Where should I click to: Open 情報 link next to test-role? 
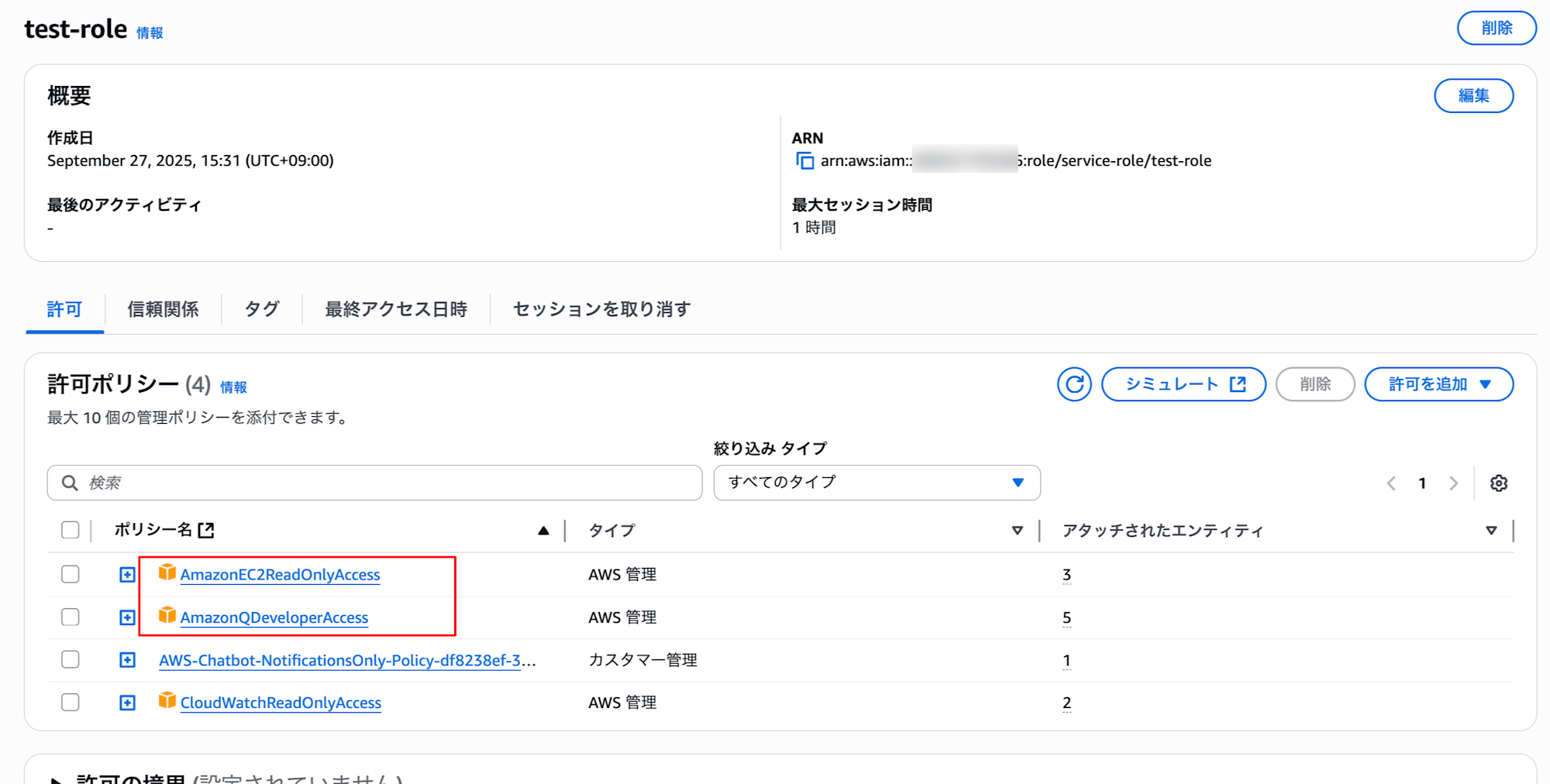point(150,33)
